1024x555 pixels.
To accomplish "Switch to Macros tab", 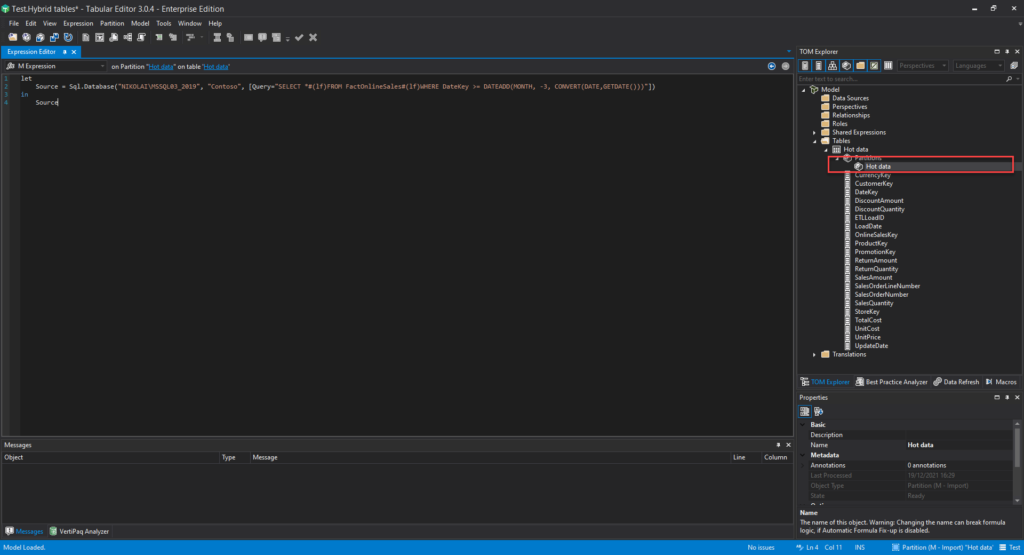I will click(x=1000, y=382).
